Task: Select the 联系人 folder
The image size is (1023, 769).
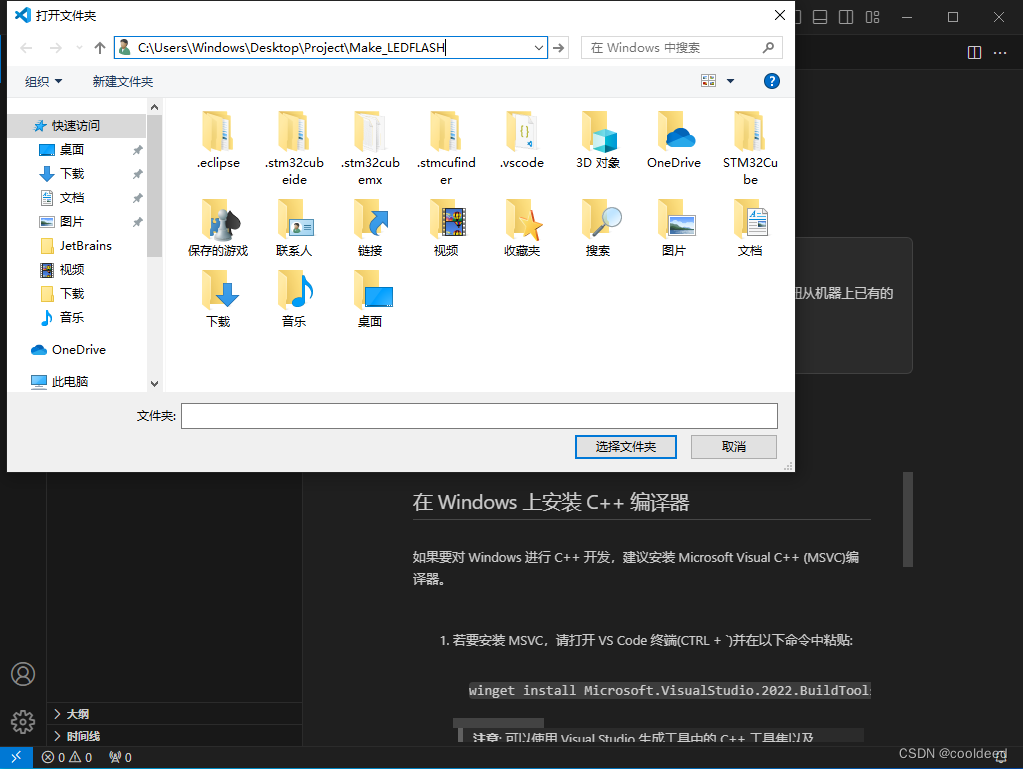Action: [x=294, y=228]
